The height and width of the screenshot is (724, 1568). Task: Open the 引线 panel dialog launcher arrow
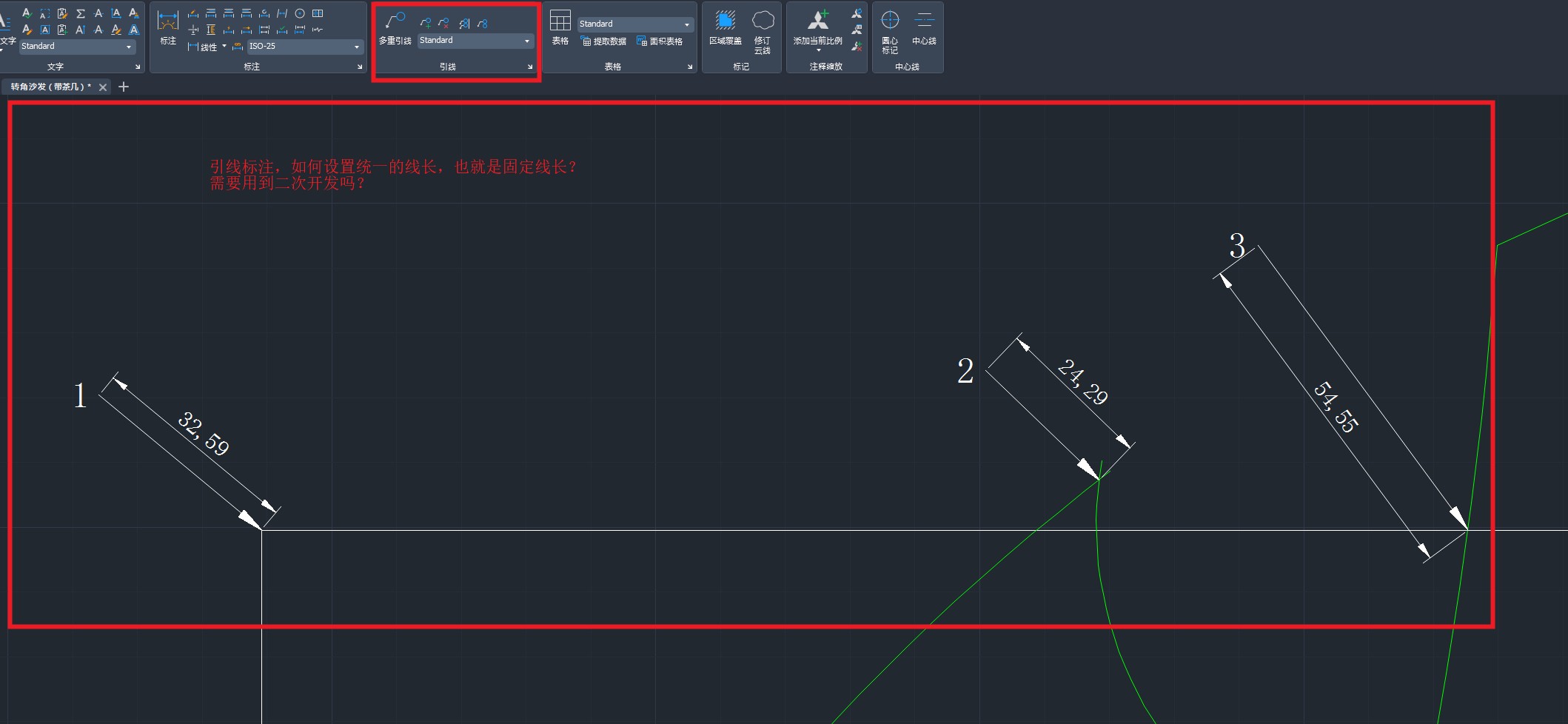tap(530, 67)
